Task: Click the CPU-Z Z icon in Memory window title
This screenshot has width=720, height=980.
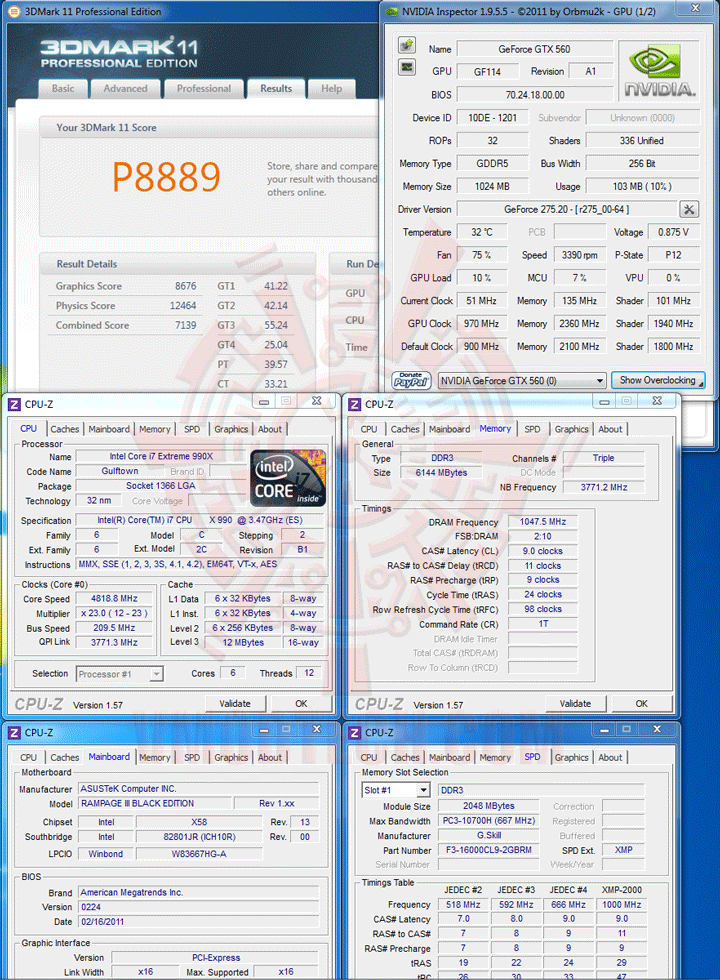Action: pos(354,404)
